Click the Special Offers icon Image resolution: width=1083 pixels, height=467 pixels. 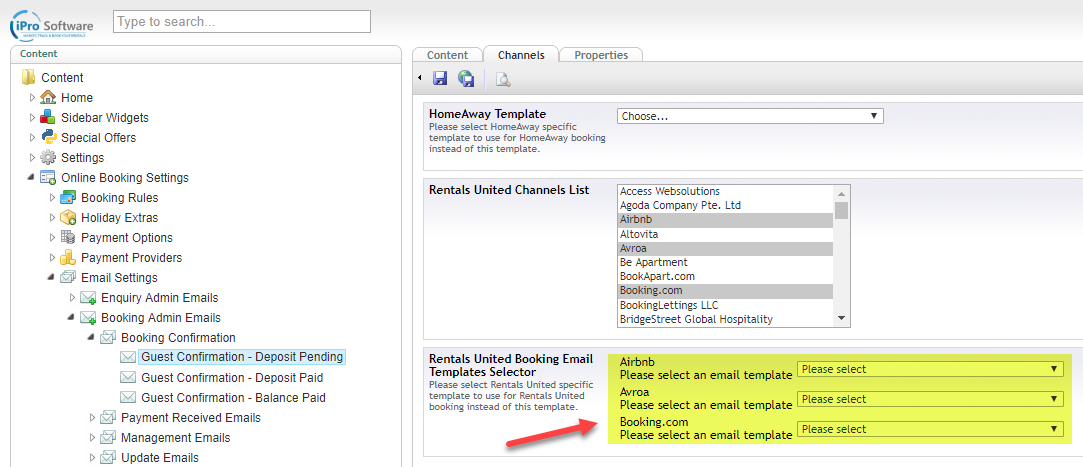(48, 137)
